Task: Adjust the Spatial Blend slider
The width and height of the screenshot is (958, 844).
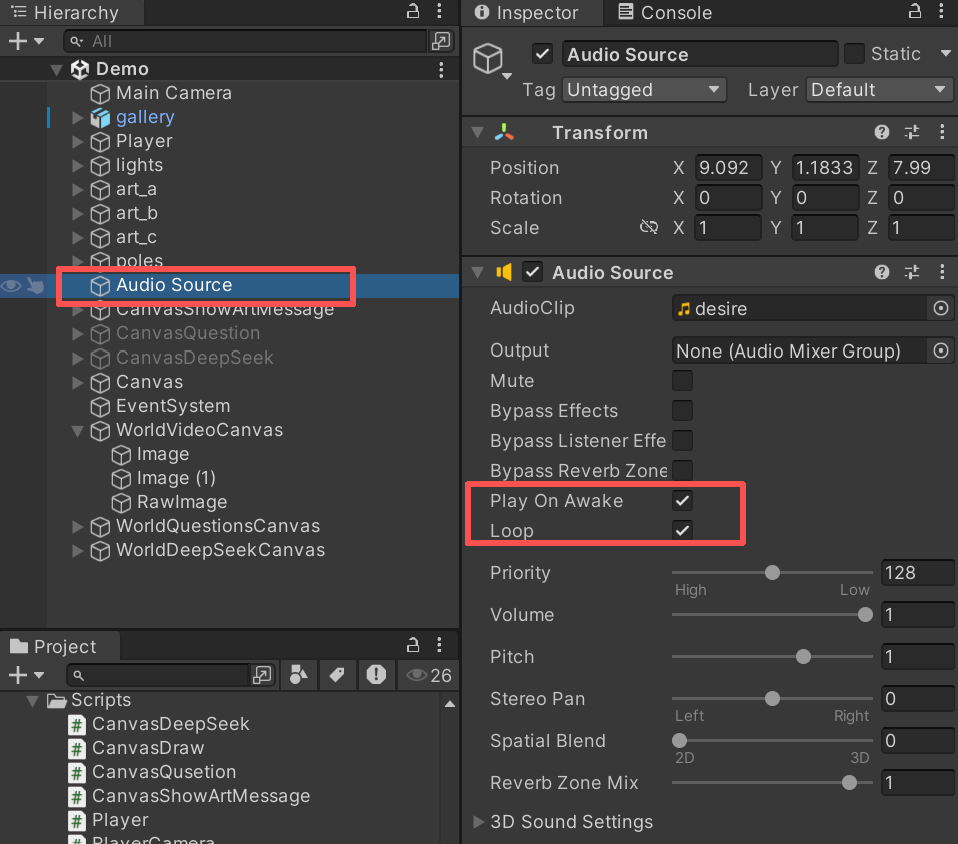Action: click(772, 741)
